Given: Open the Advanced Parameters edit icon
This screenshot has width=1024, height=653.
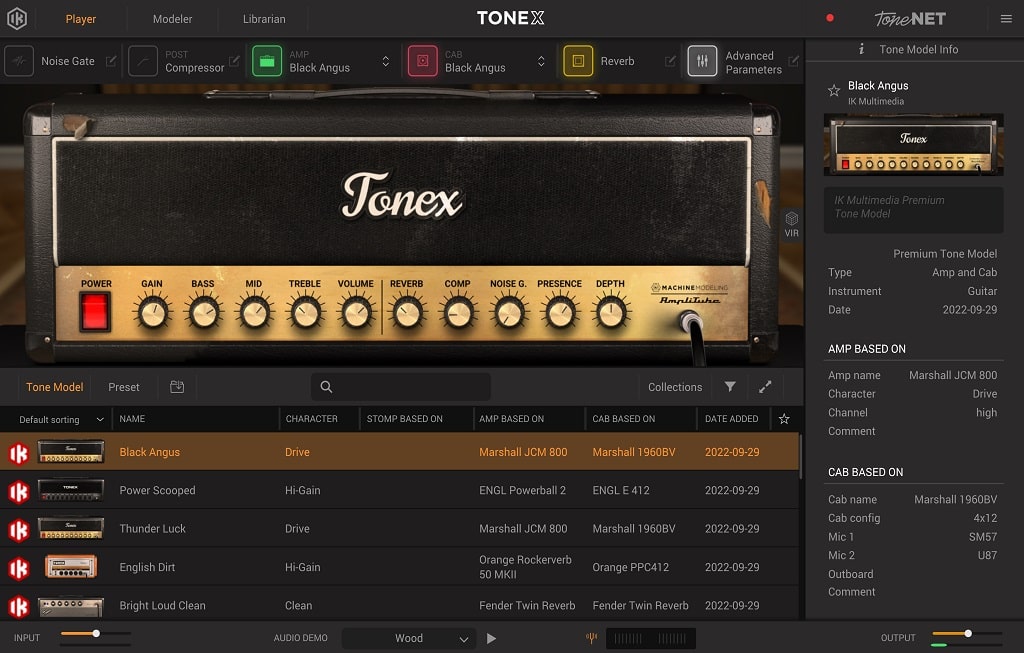Looking at the screenshot, I should [x=793, y=61].
